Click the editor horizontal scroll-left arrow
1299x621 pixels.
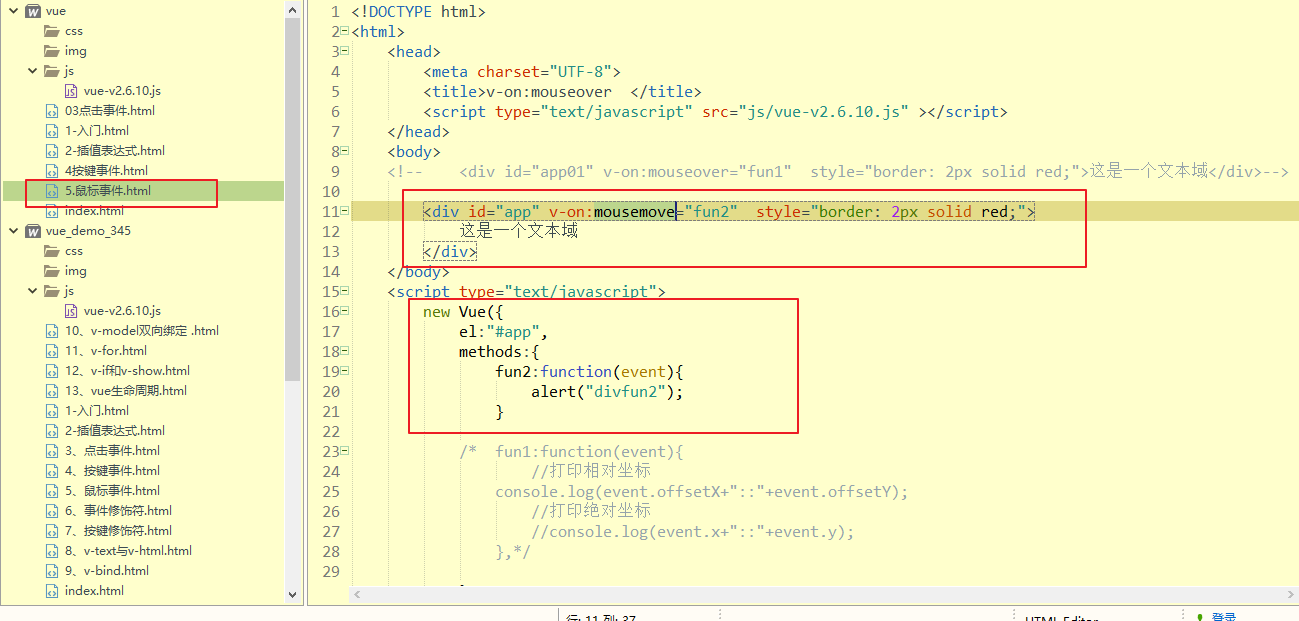[357, 595]
